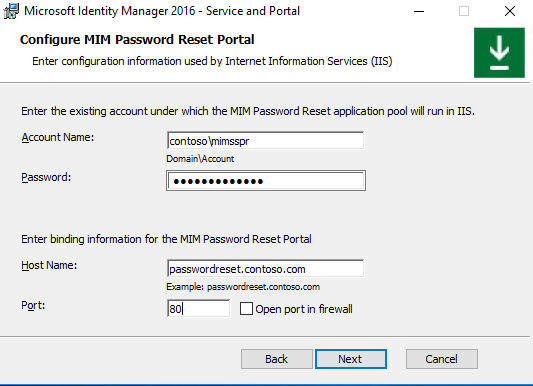533x386 pixels.
Task: Click the Example: passwordreset.contoso.com hint
Action: click(243, 287)
